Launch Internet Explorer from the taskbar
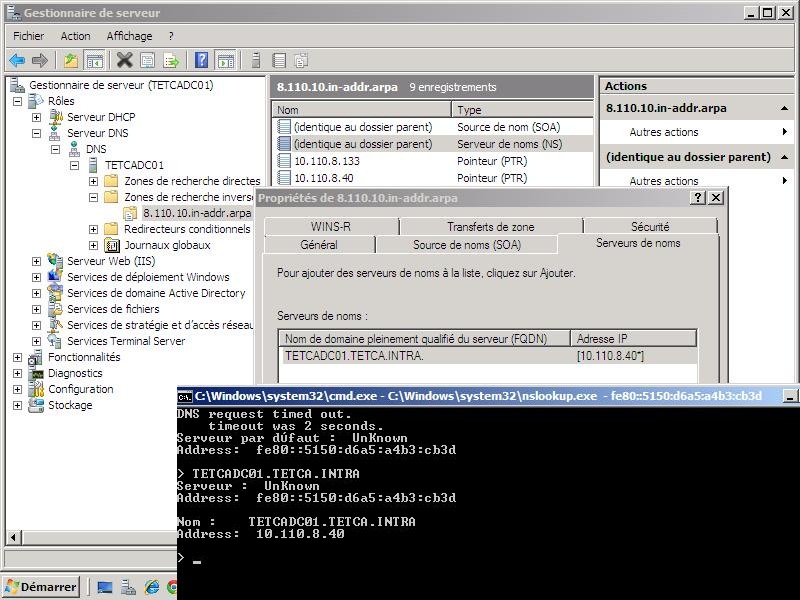This screenshot has height=600, width=800. [152, 587]
